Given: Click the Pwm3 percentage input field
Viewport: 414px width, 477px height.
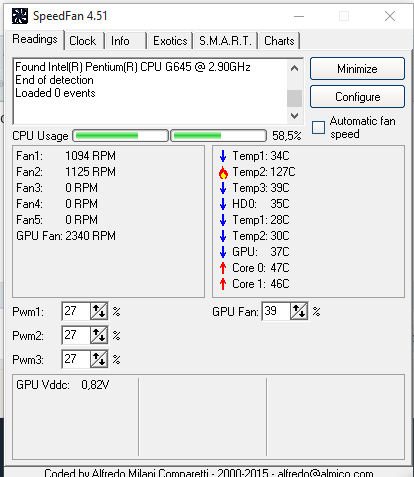Looking at the screenshot, I should click(x=76, y=359).
